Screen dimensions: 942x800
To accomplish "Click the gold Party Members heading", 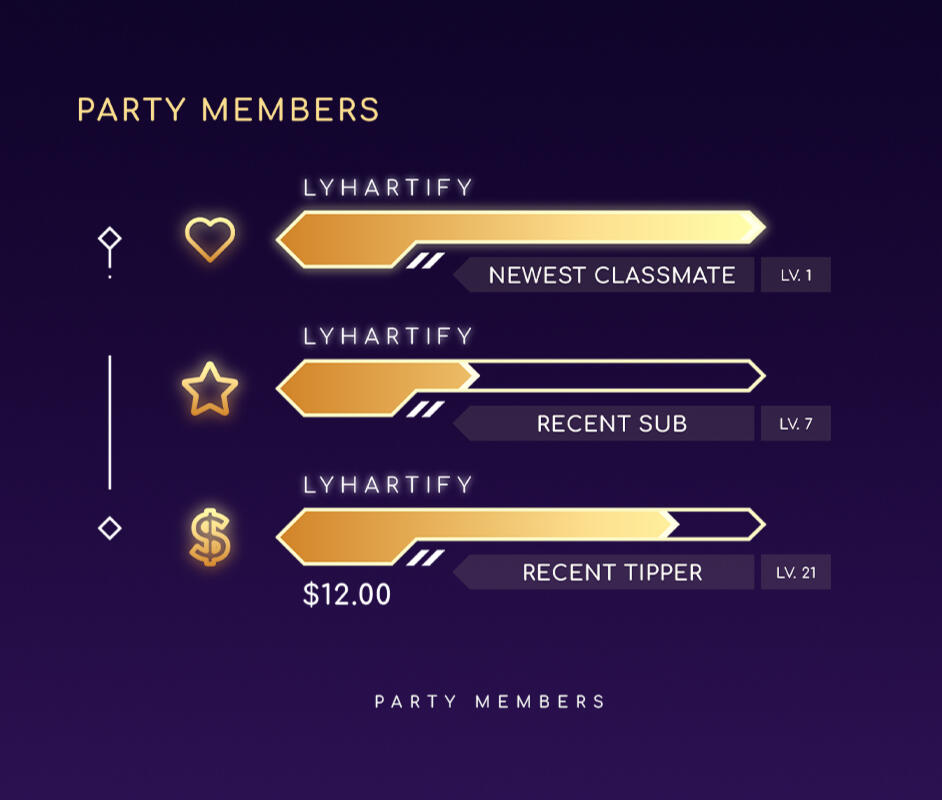I will click(228, 109).
